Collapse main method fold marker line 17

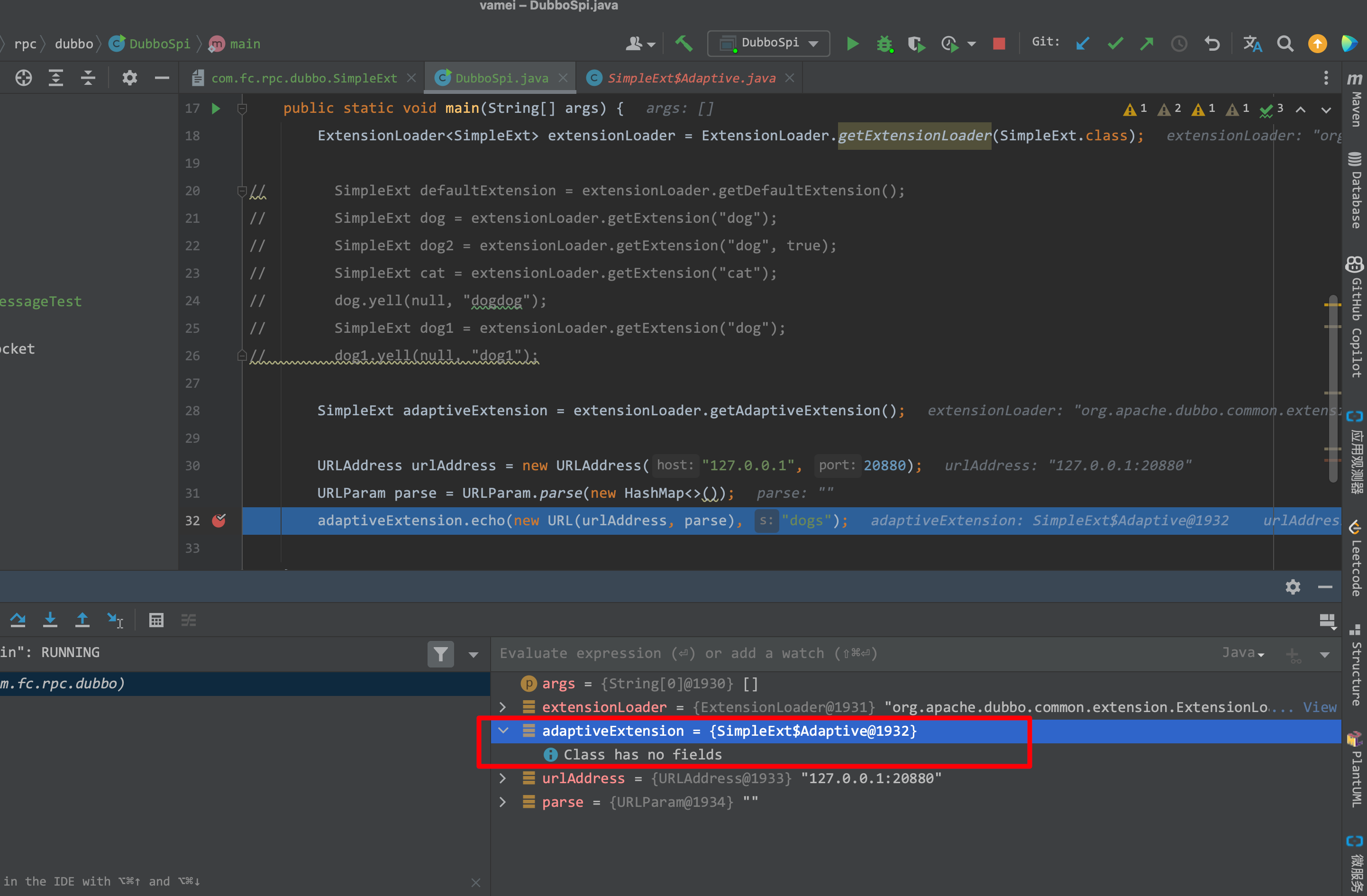[242, 109]
